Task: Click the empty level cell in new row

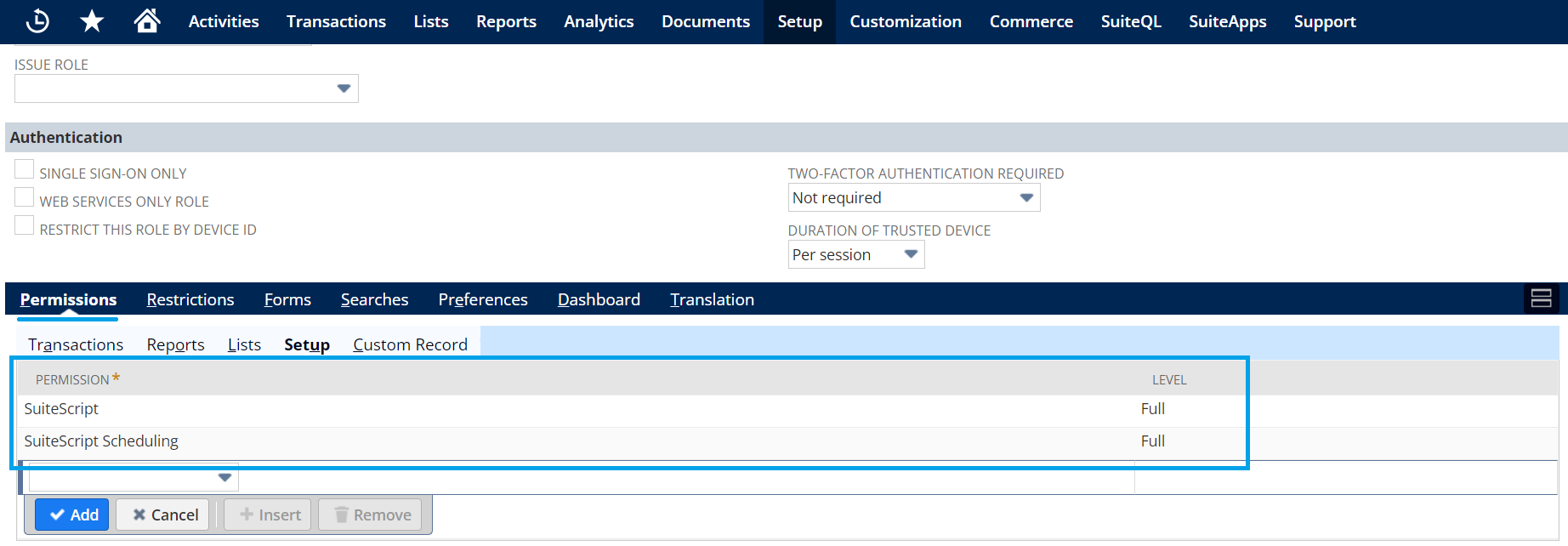Action: (x=1346, y=477)
